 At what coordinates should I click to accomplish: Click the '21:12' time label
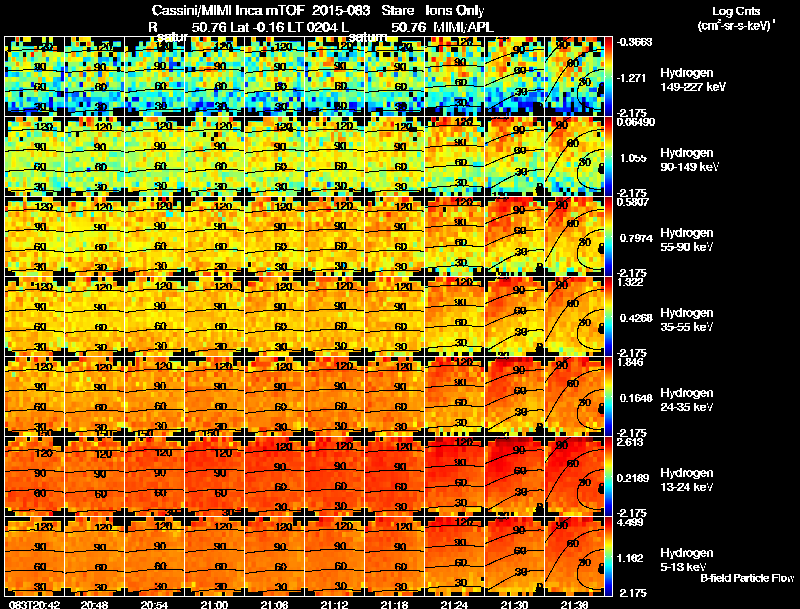tap(334, 604)
